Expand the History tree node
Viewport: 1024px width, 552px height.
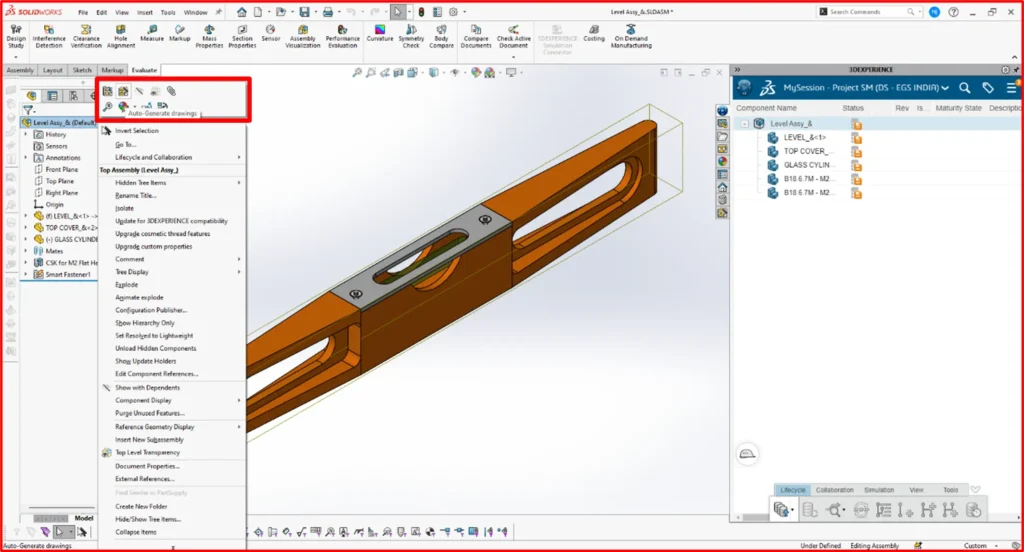[x=26, y=135]
